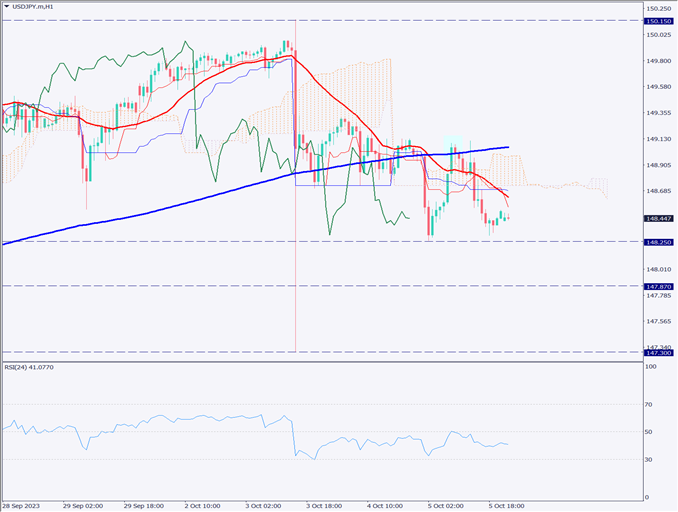This screenshot has height=512, width=678.
Task: Select the 148.250 support level label
Action: [x=657, y=242]
